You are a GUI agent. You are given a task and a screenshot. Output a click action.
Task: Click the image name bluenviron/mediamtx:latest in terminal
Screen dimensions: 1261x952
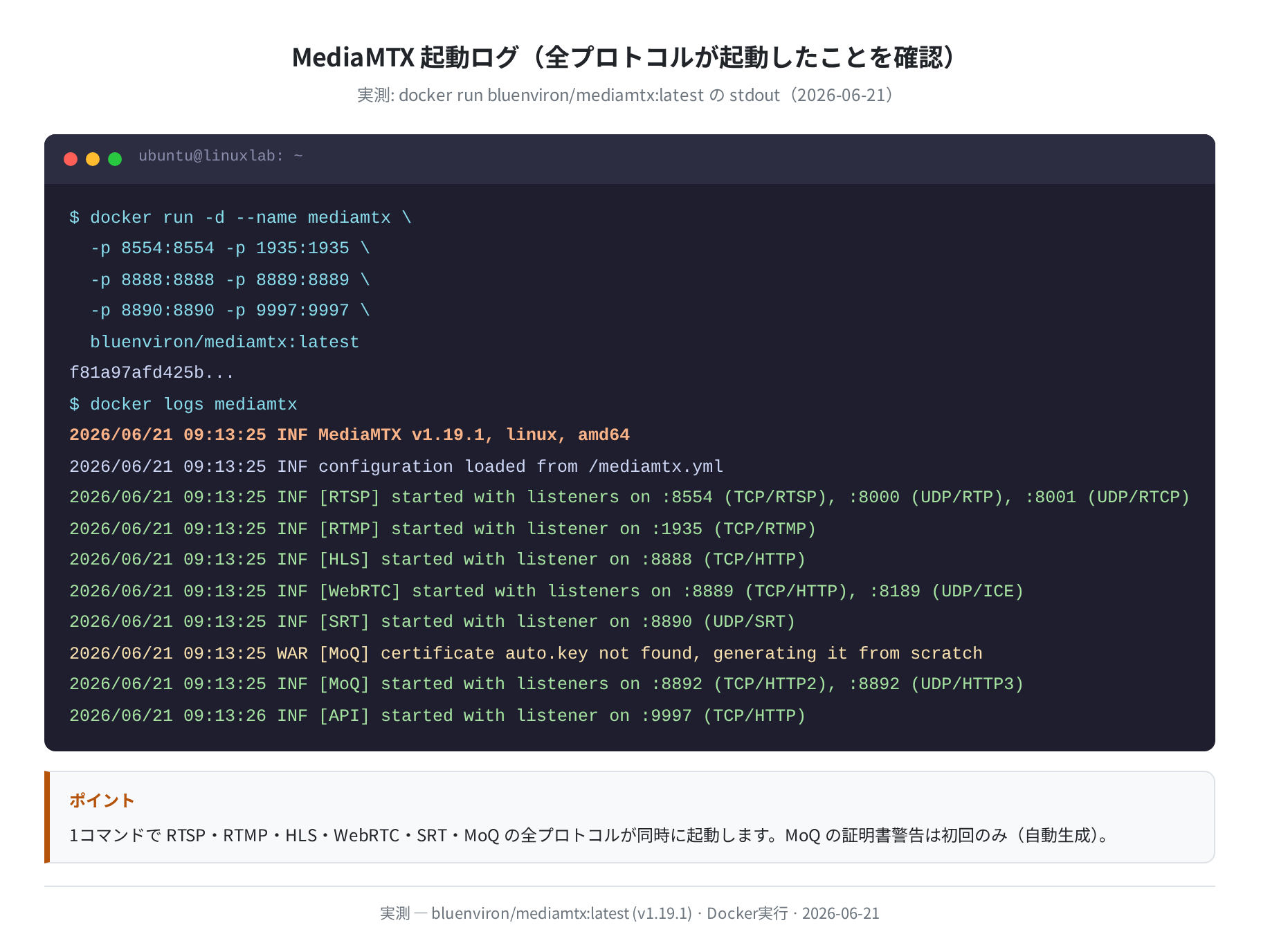coord(224,342)
